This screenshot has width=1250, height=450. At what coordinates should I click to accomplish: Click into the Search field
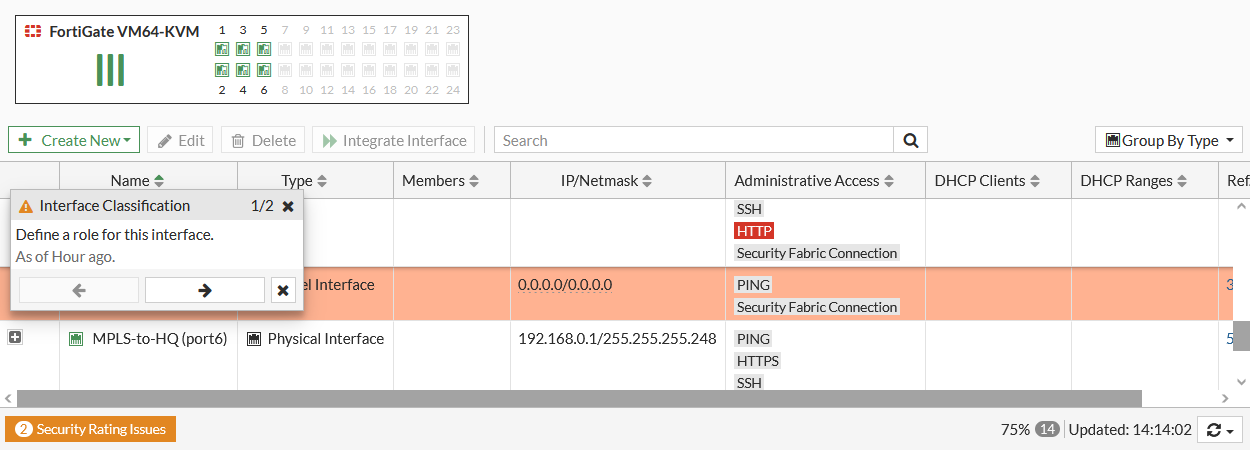(x=694, y=141)
